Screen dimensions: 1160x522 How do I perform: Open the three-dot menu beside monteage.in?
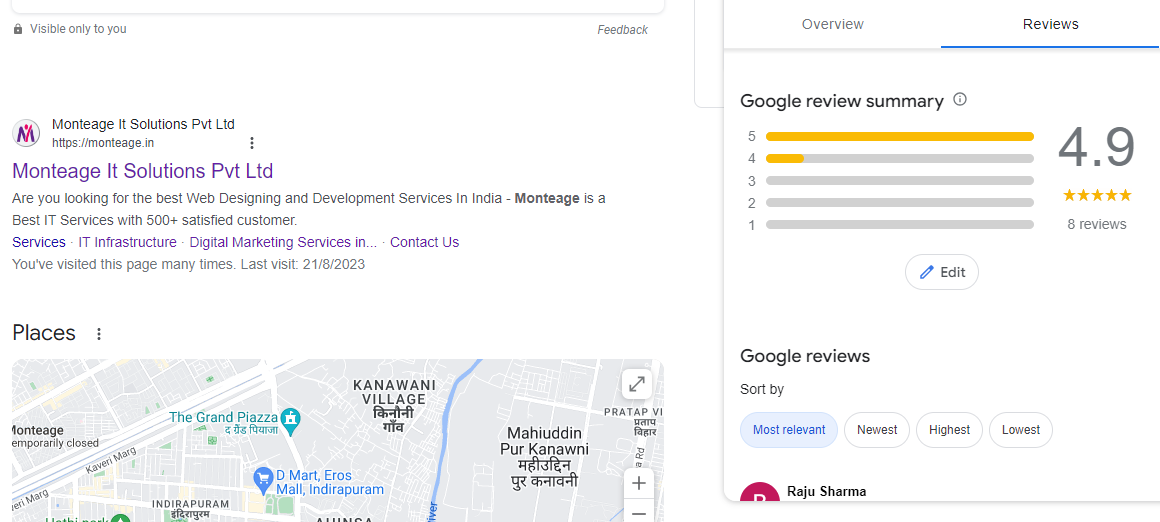coord(252,143)
